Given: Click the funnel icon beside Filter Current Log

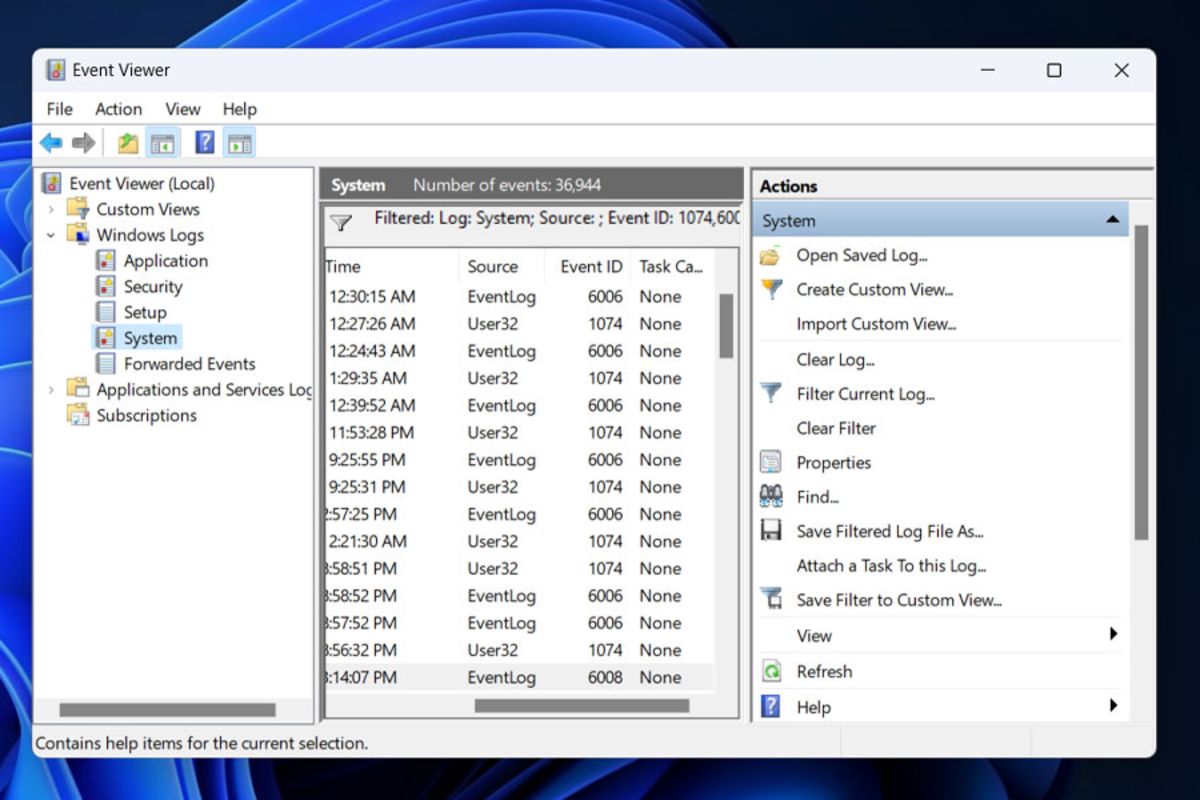Looking at the screenshot, I should (771, 393).
